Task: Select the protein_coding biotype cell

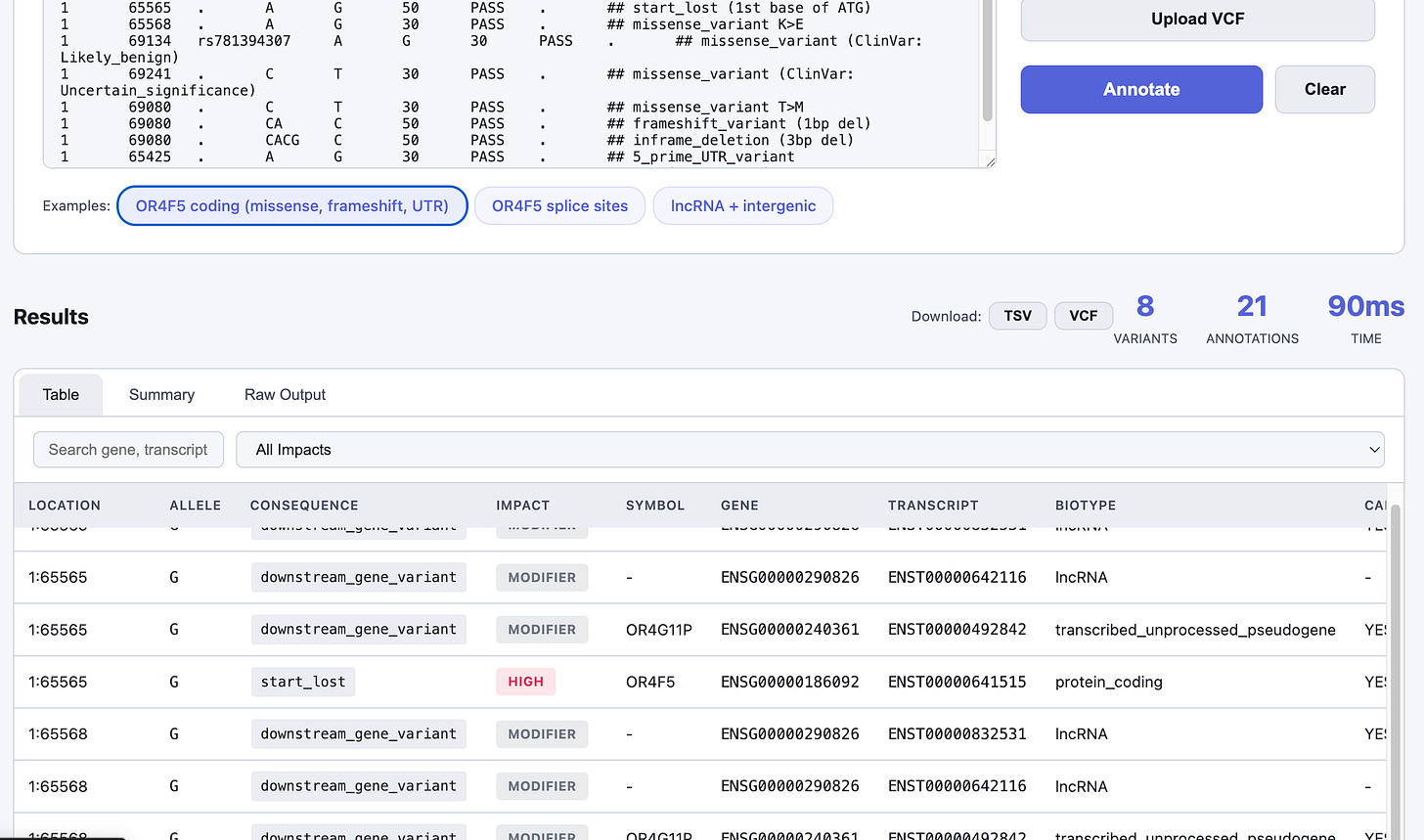Action: 1109,682
